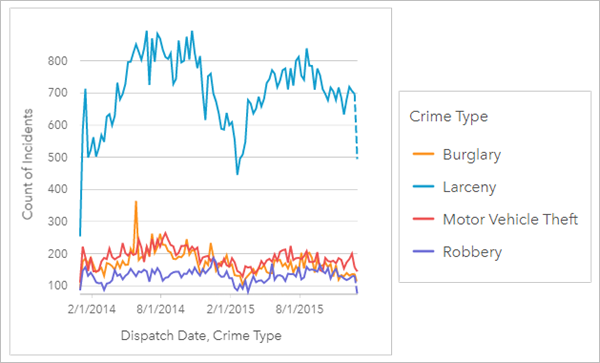
Task: Click the Dispatch Date, Crime Type axis label
Action: coord(201,336)
